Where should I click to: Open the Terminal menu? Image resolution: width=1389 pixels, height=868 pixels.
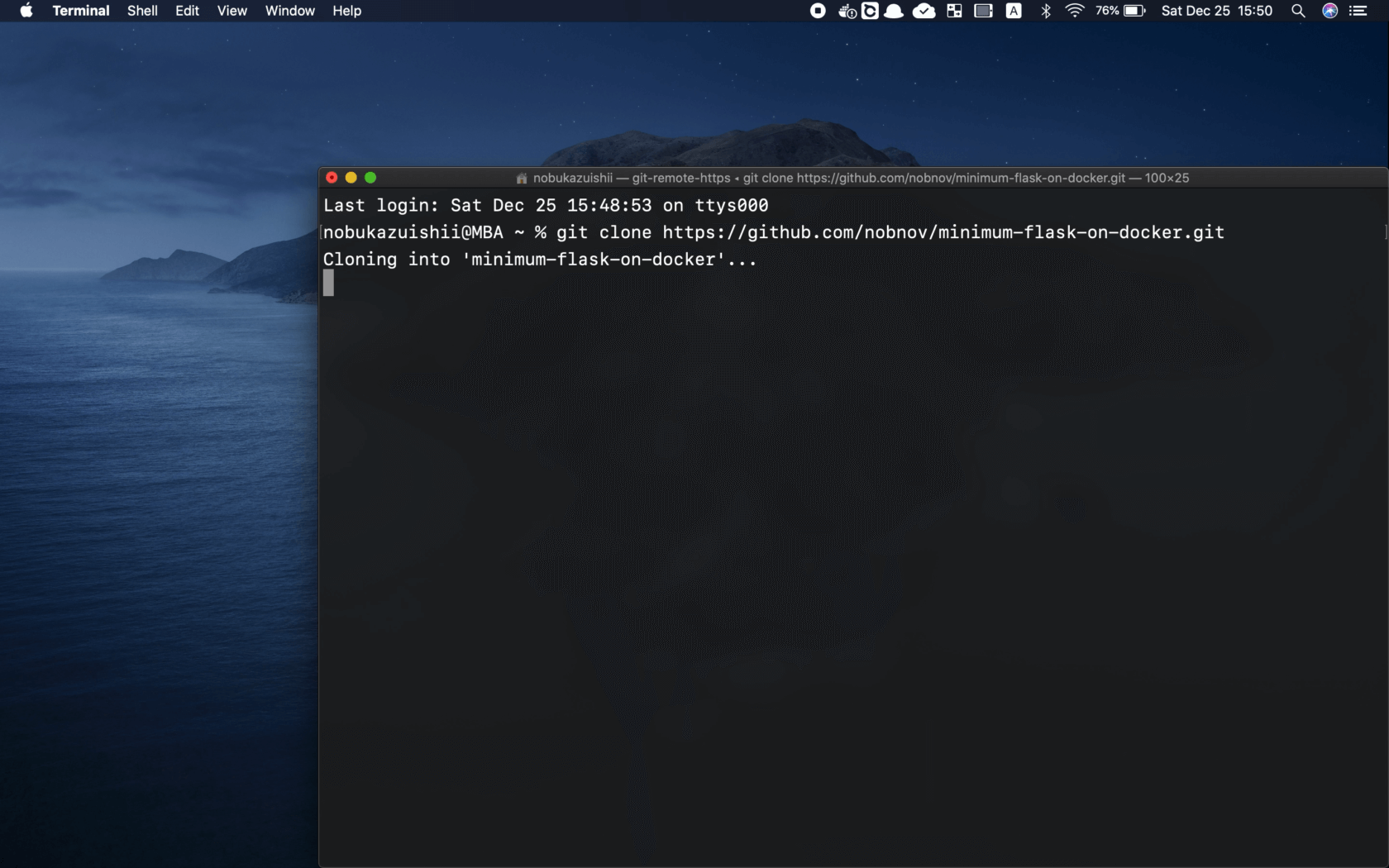click(x=80, y=11)
